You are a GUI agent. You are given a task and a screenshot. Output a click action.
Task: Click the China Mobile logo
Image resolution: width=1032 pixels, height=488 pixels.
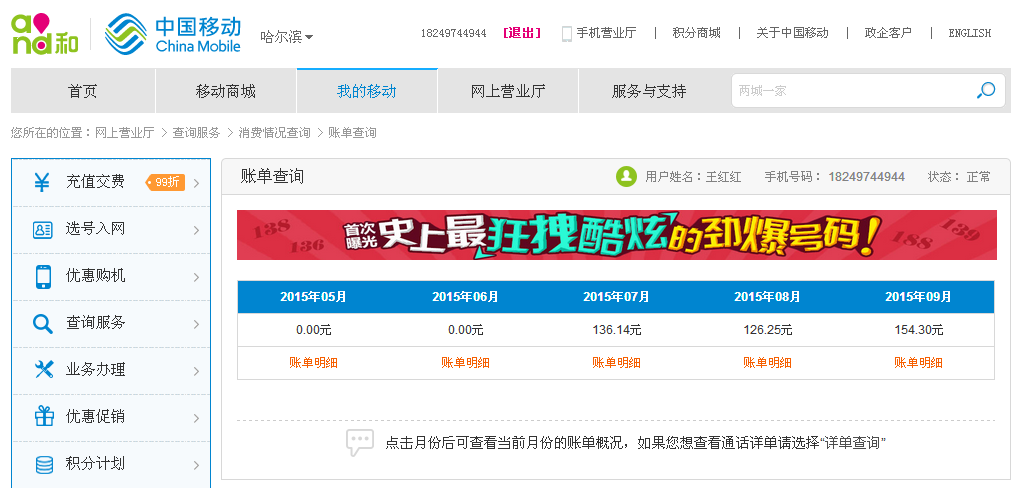173,34
